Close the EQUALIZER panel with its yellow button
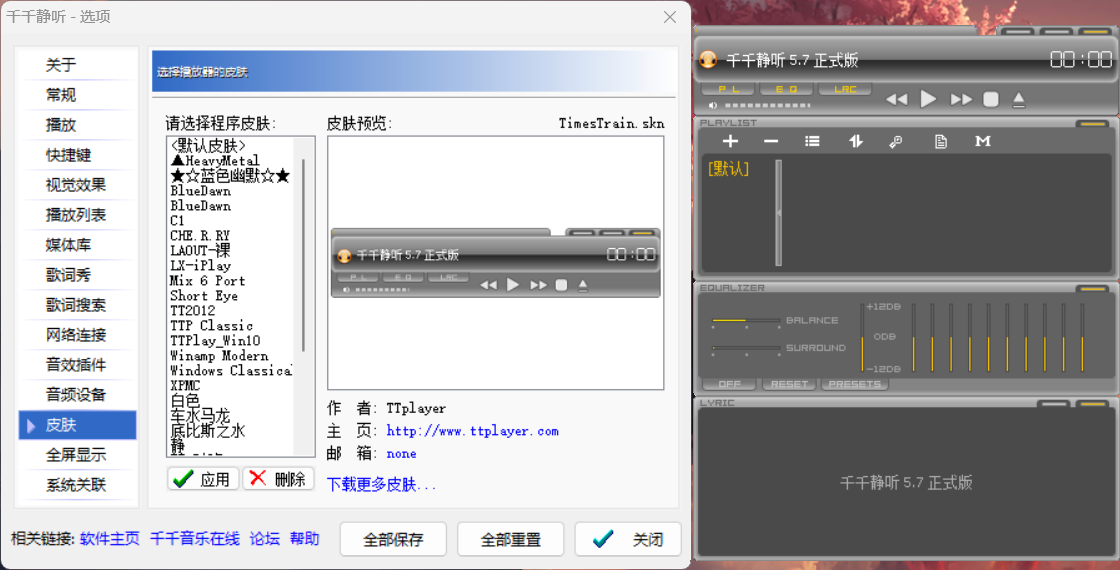Viewport: 1120px width, 570px height. click(1093, 289)
